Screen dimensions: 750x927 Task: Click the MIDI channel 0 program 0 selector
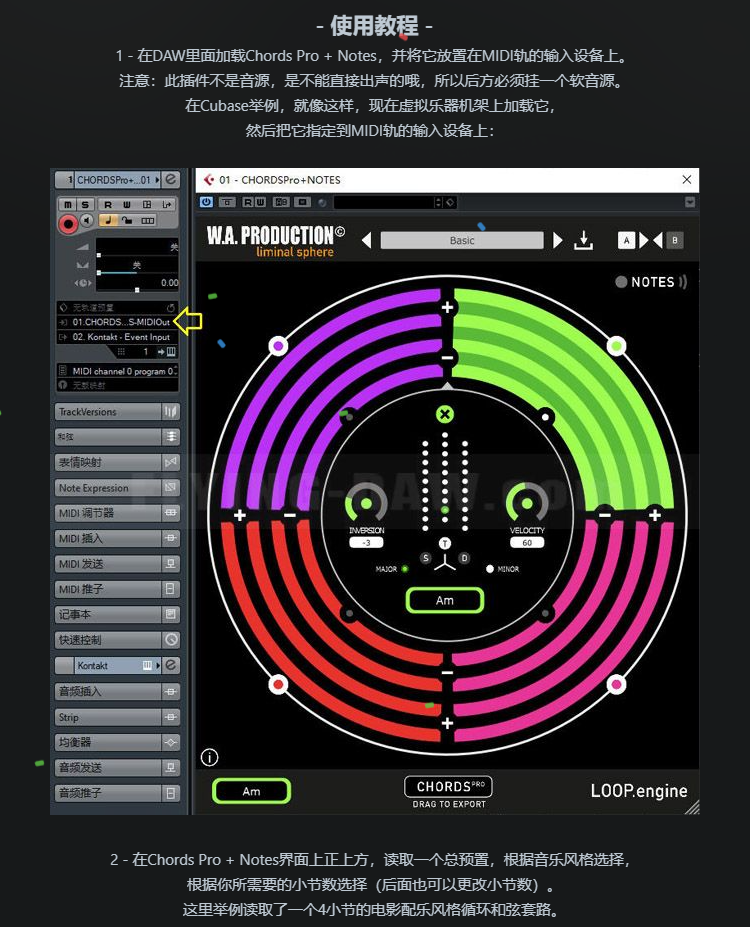point(117,371)
